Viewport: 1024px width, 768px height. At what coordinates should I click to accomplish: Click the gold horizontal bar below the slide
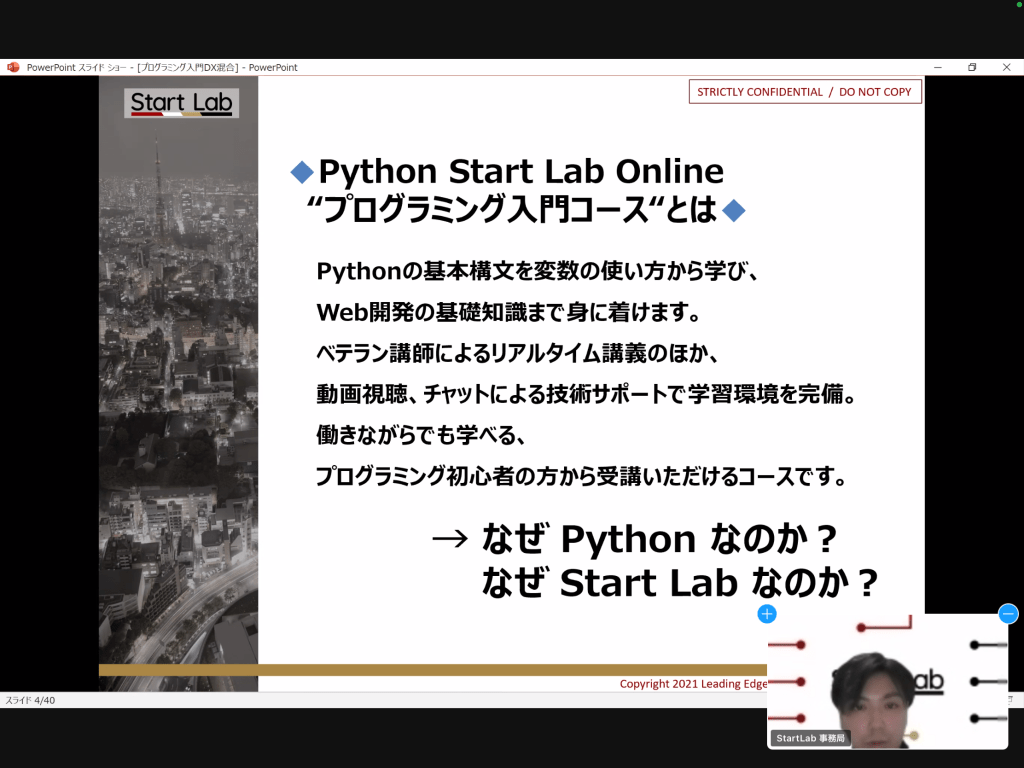[430, 669]
